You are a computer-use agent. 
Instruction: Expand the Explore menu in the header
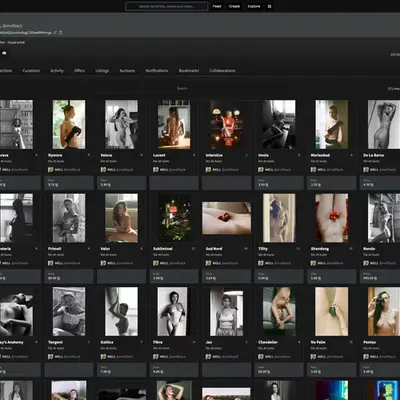point(254,6)
